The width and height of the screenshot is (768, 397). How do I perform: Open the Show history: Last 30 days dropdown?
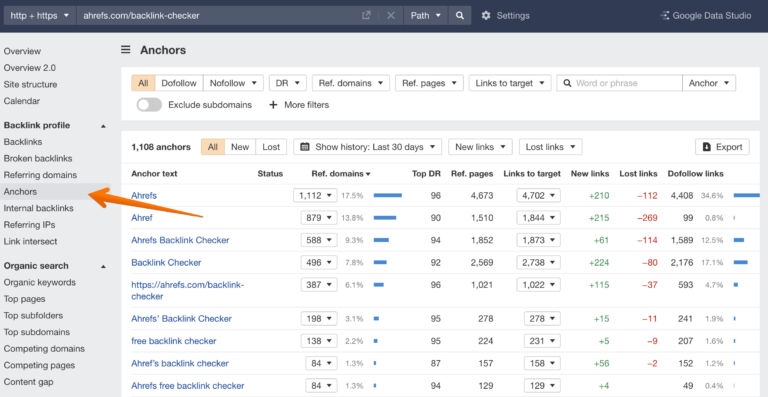367,147
